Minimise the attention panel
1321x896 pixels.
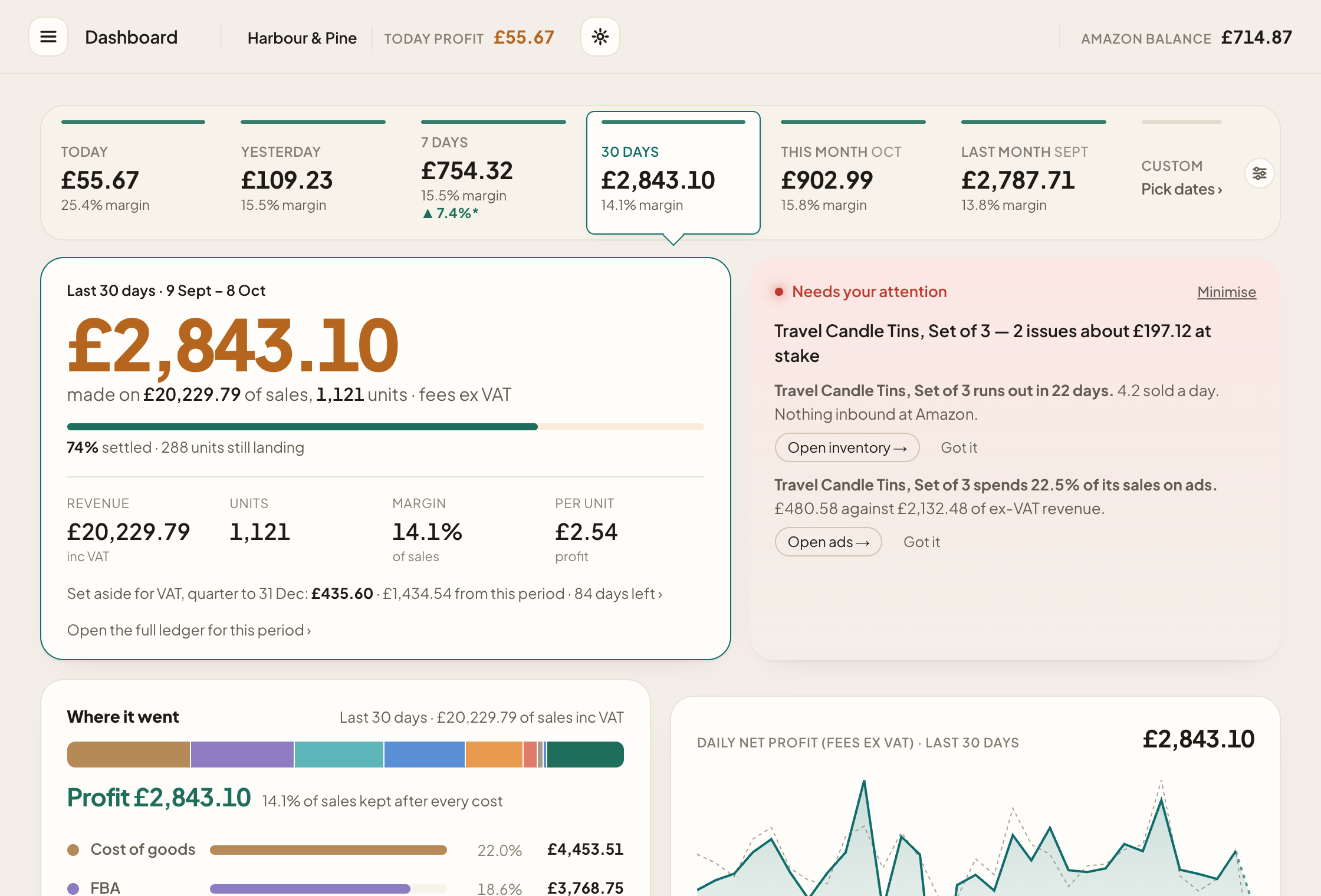pos(1227,292)
